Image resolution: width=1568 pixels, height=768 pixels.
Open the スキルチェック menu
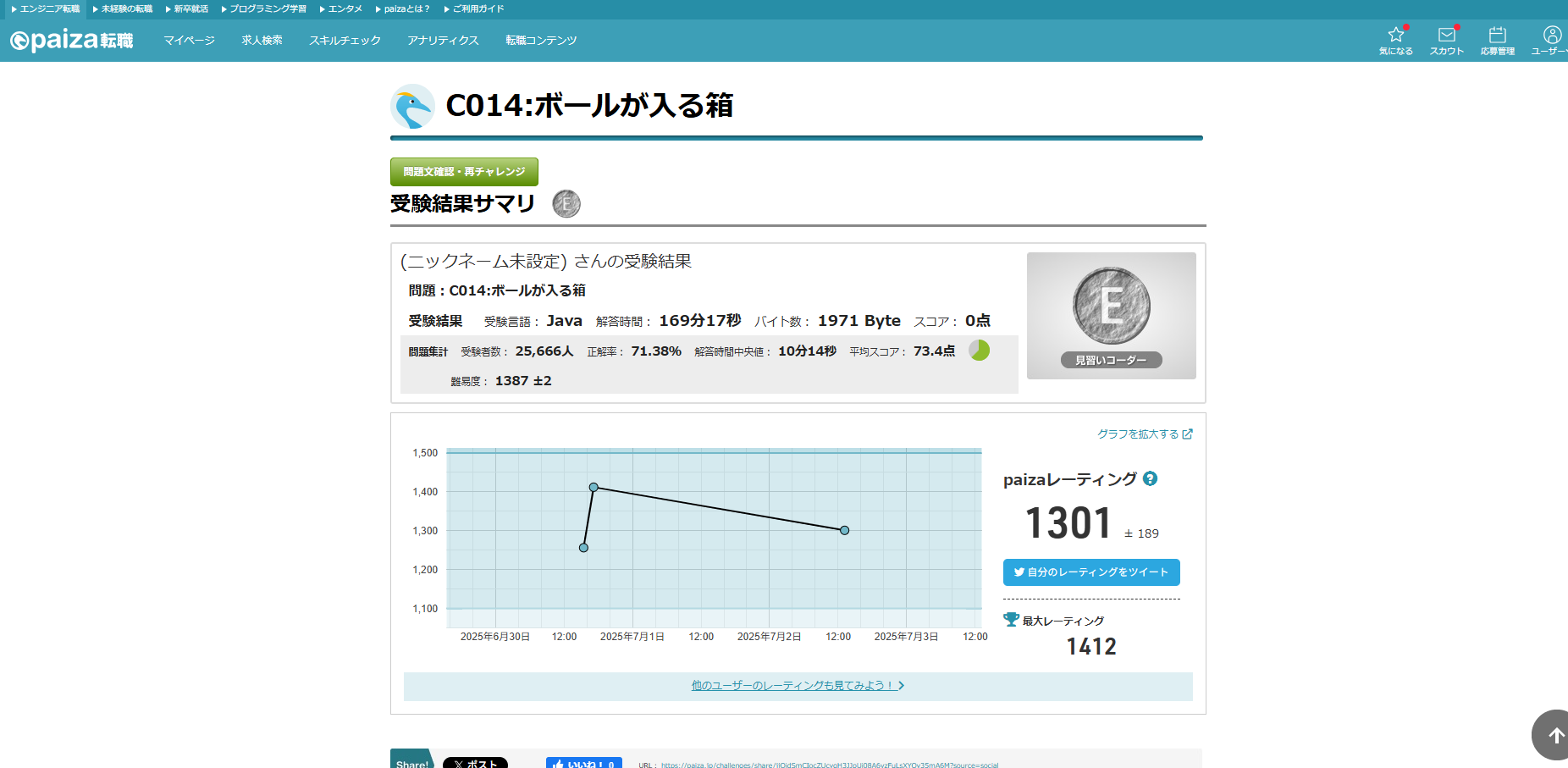[345, 41]
